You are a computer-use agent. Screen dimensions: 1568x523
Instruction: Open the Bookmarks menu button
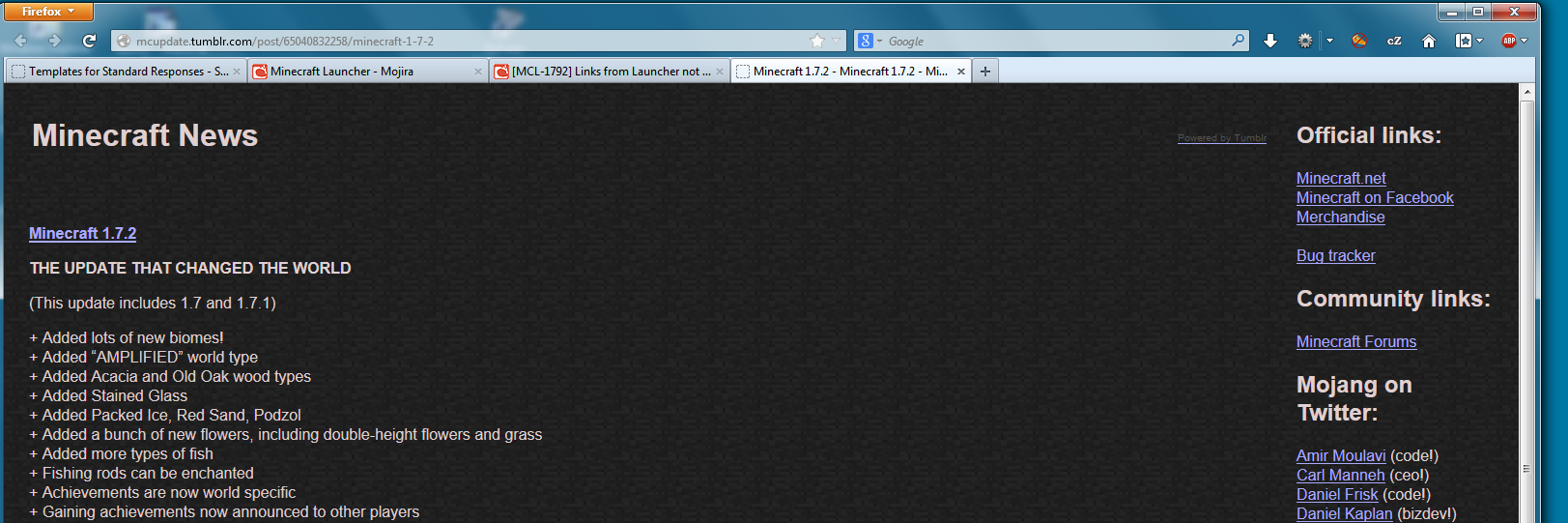[x=1468, y=41]
